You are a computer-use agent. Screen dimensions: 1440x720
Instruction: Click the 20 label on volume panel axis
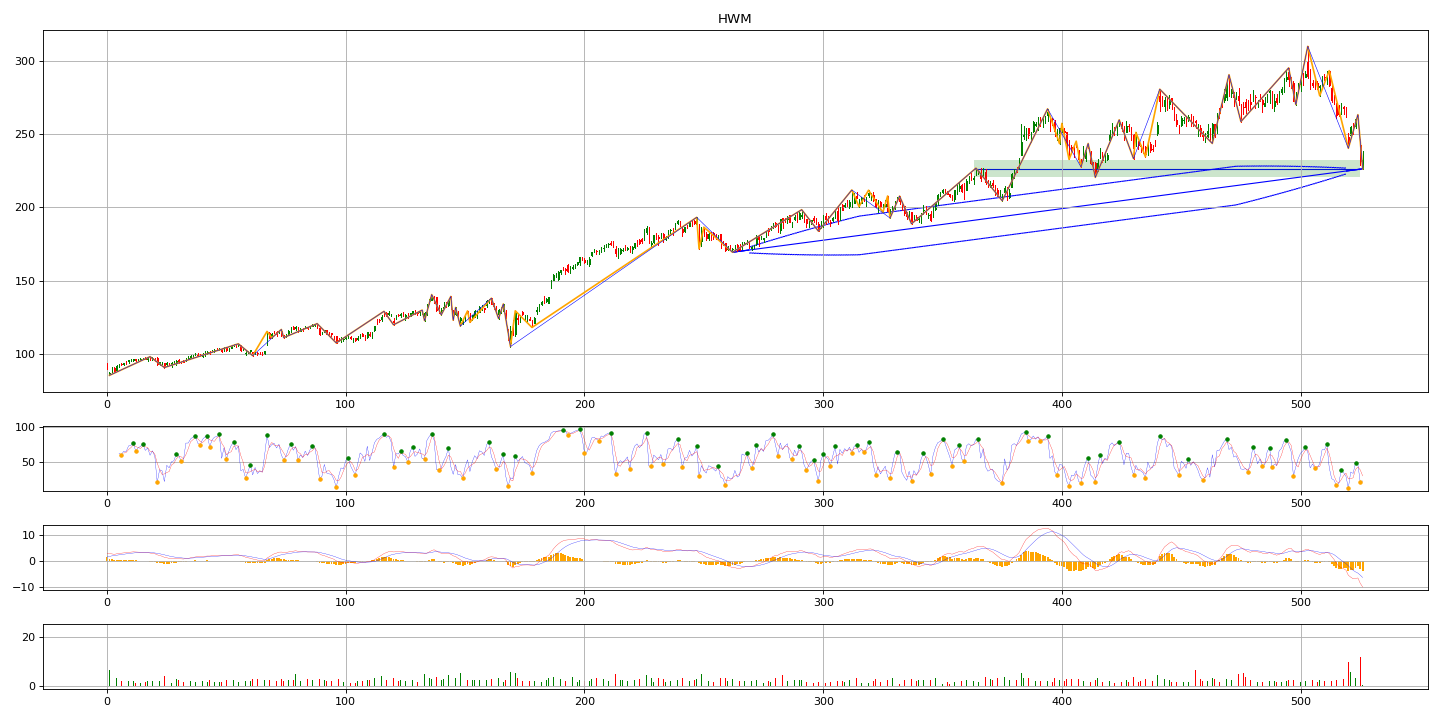point(29,637)
